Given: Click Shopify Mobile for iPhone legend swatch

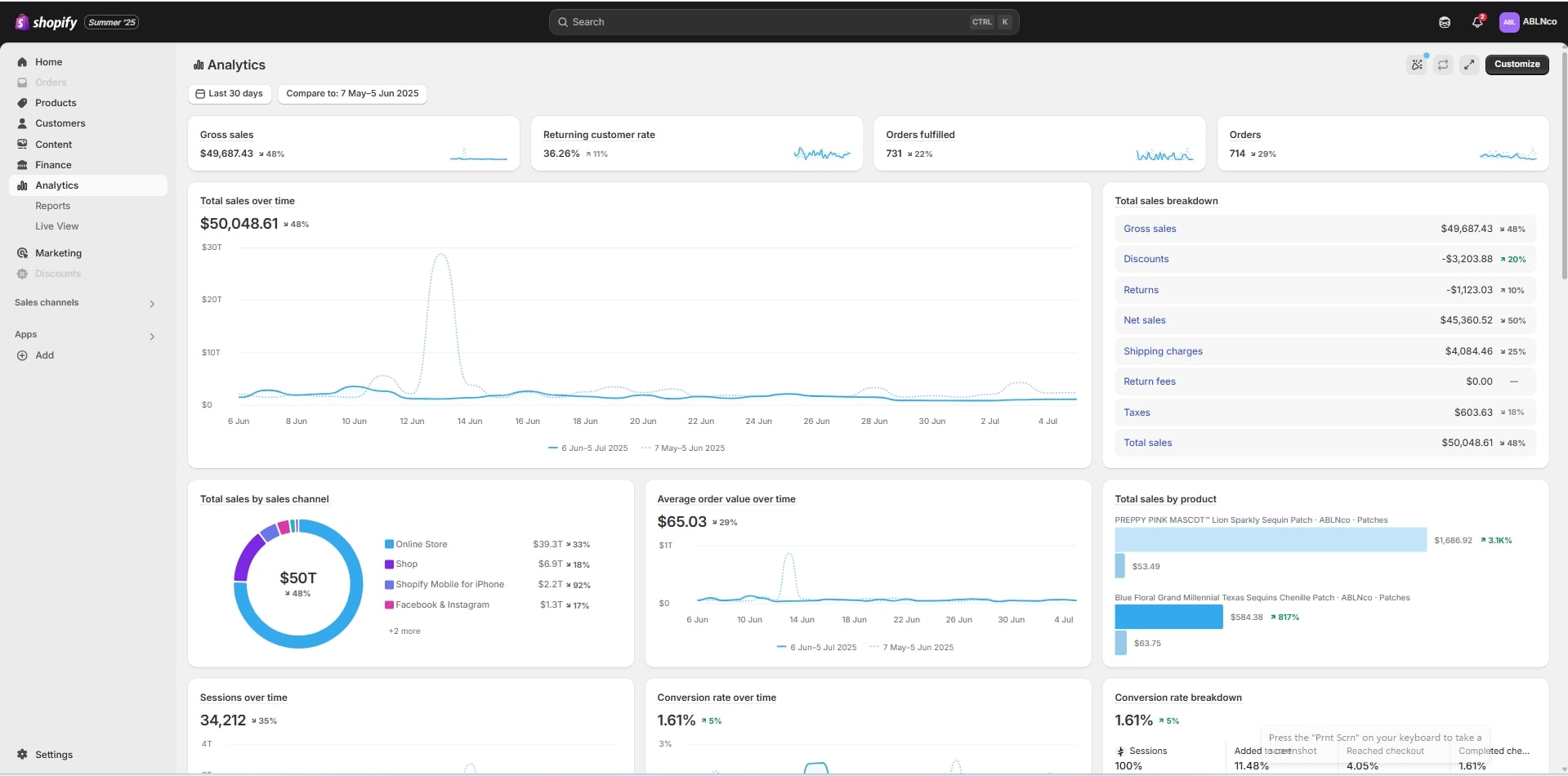Looking at the screenshot, I should [390, 585].
